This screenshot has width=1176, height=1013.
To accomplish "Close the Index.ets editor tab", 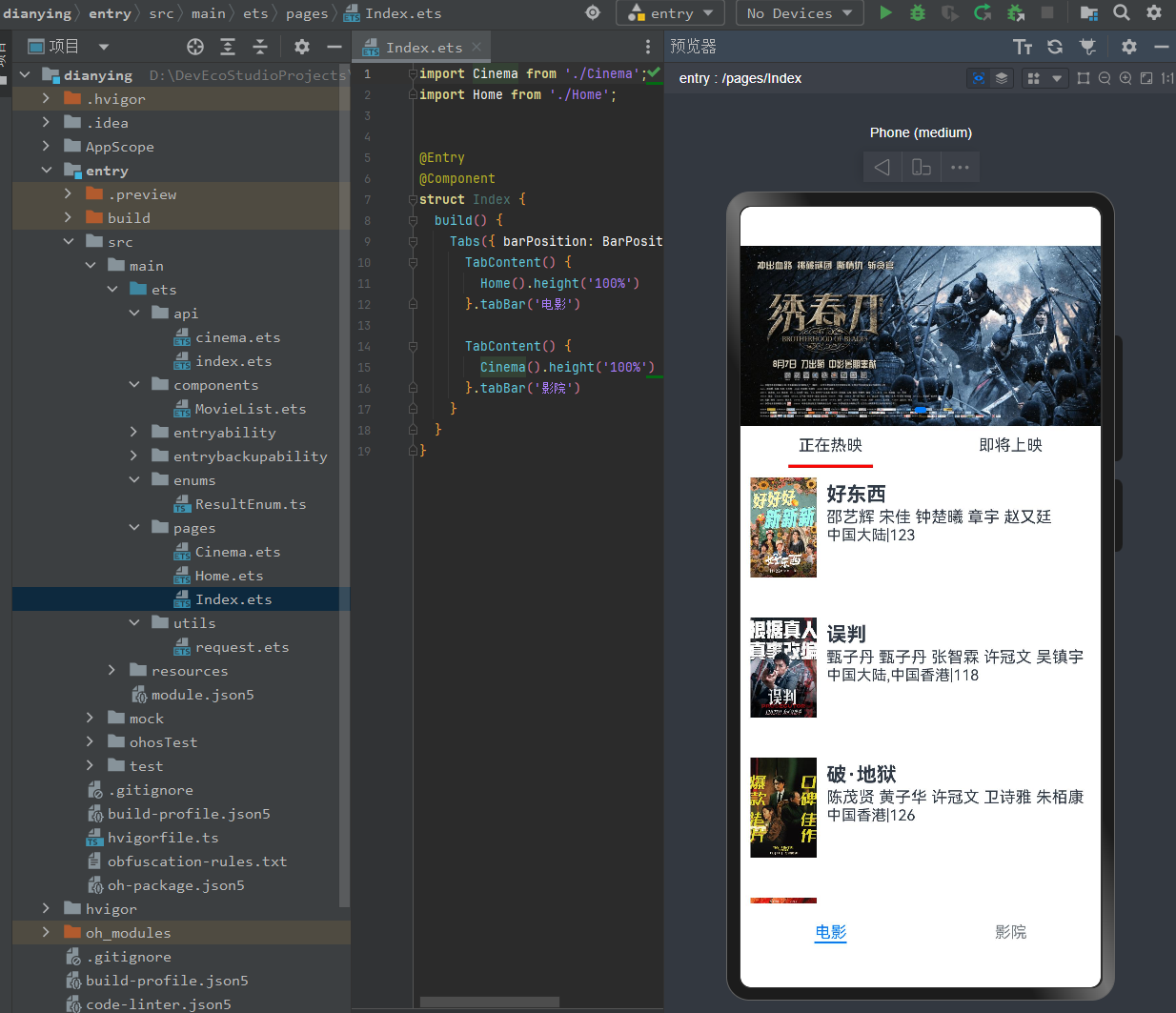I will 476,47.
